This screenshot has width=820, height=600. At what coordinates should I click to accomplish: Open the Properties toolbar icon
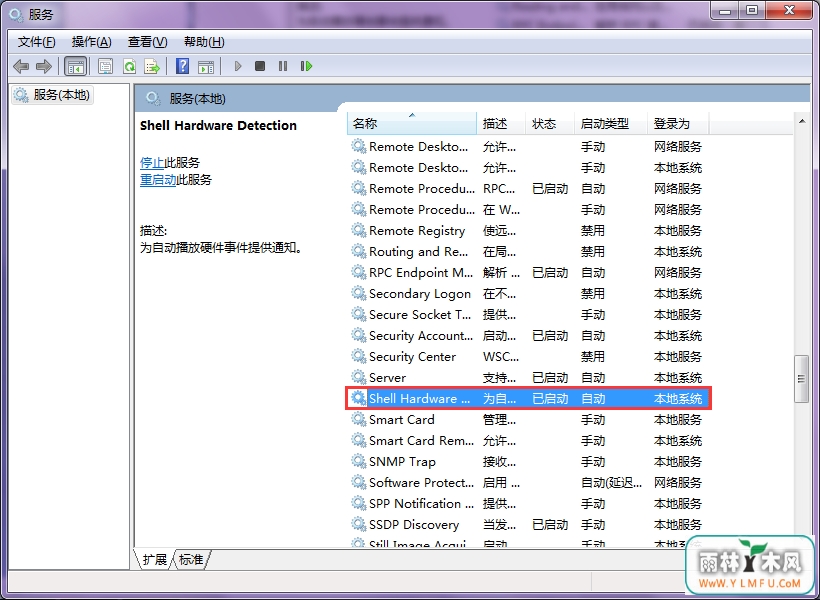106,66
